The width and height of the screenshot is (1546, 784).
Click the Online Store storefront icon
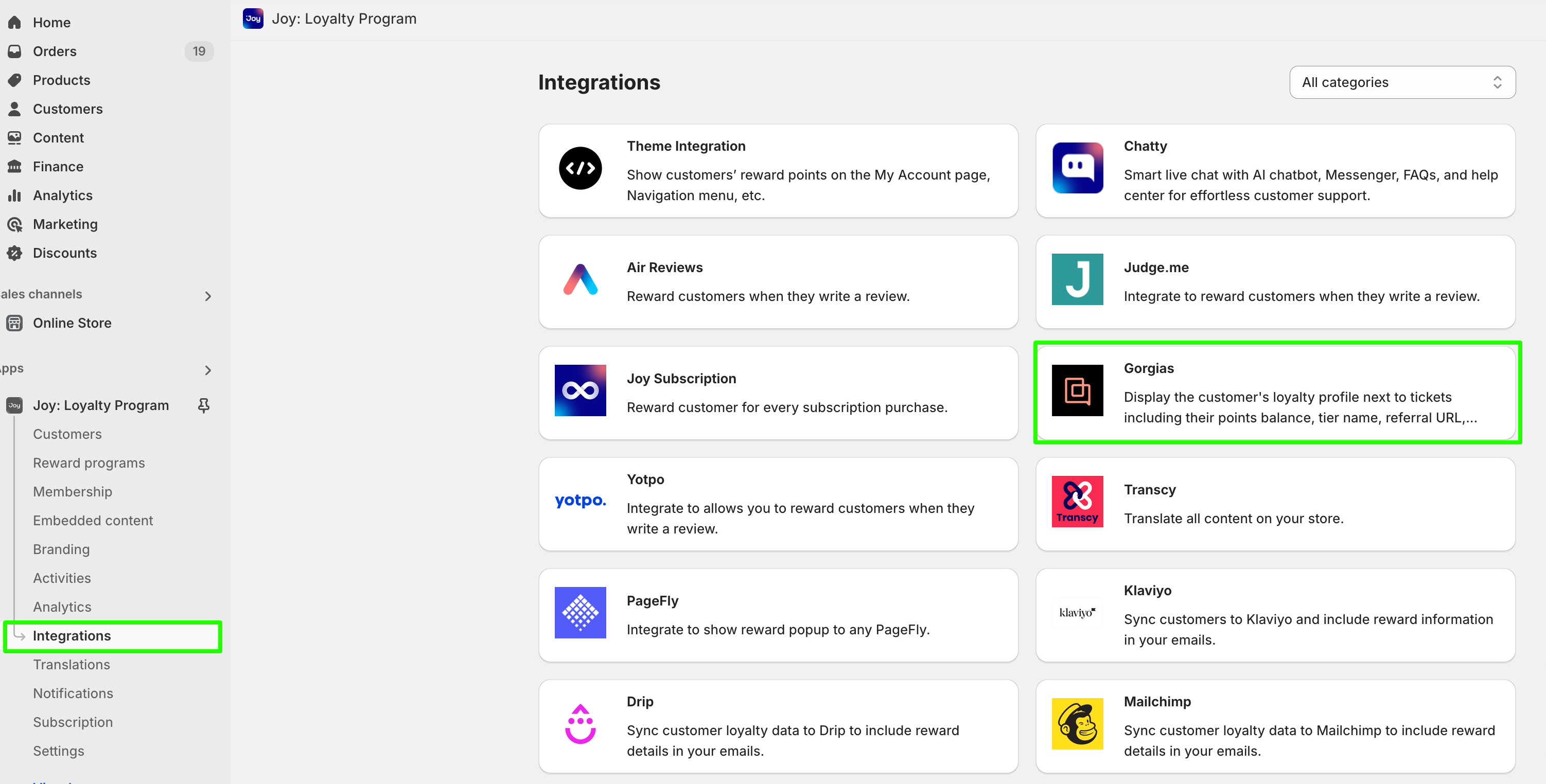(14, 323)
